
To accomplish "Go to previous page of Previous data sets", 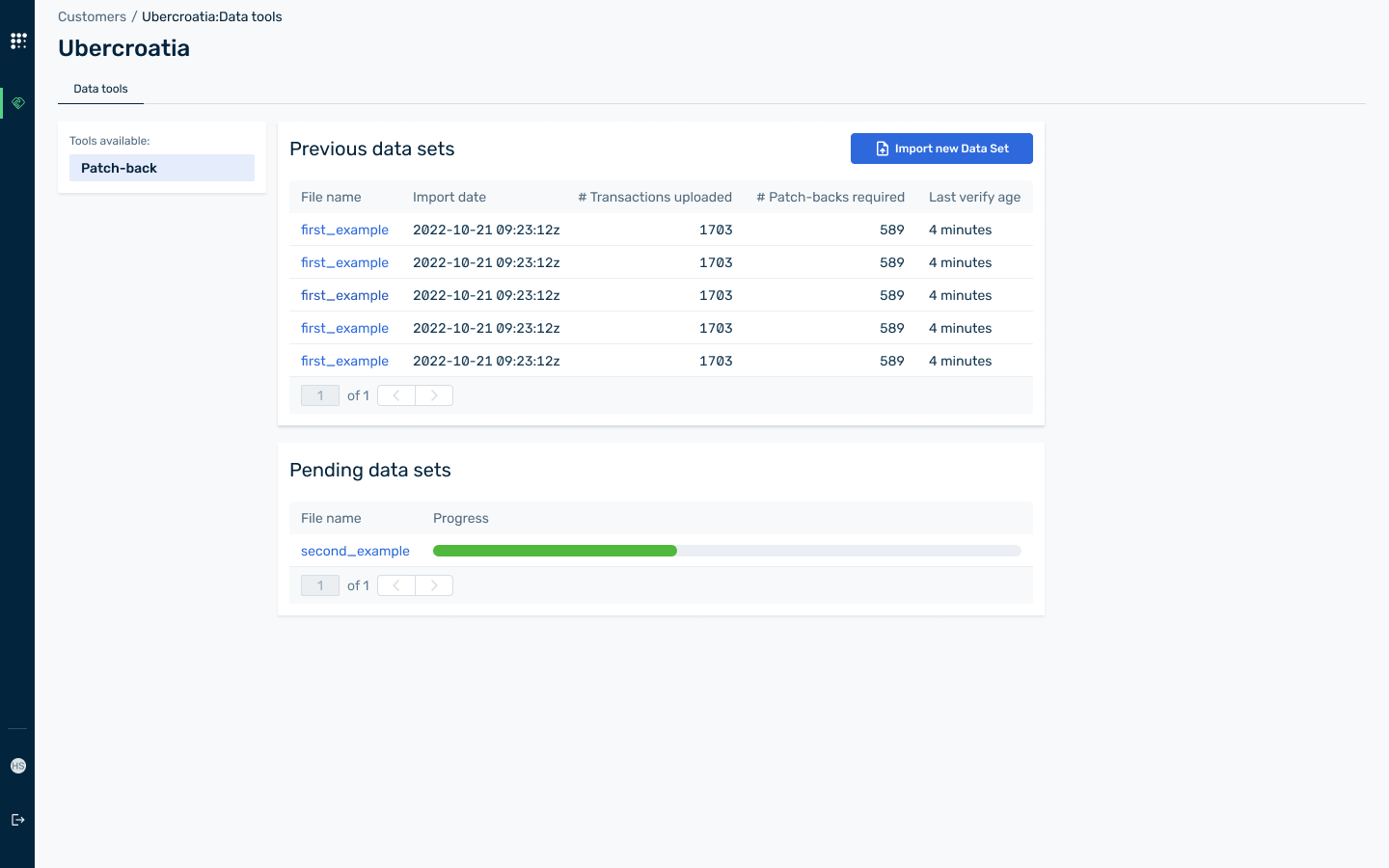I will [396, 395].
